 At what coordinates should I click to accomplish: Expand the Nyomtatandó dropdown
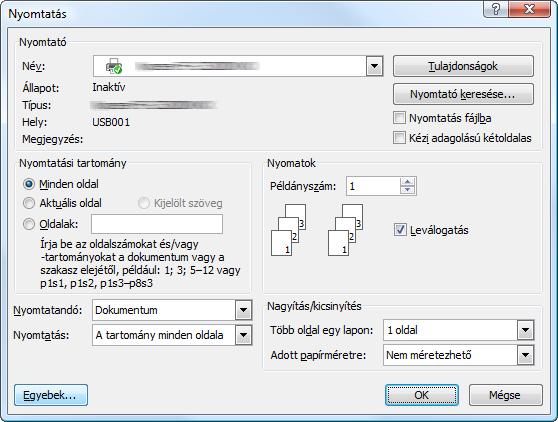[x=243, y=310]
